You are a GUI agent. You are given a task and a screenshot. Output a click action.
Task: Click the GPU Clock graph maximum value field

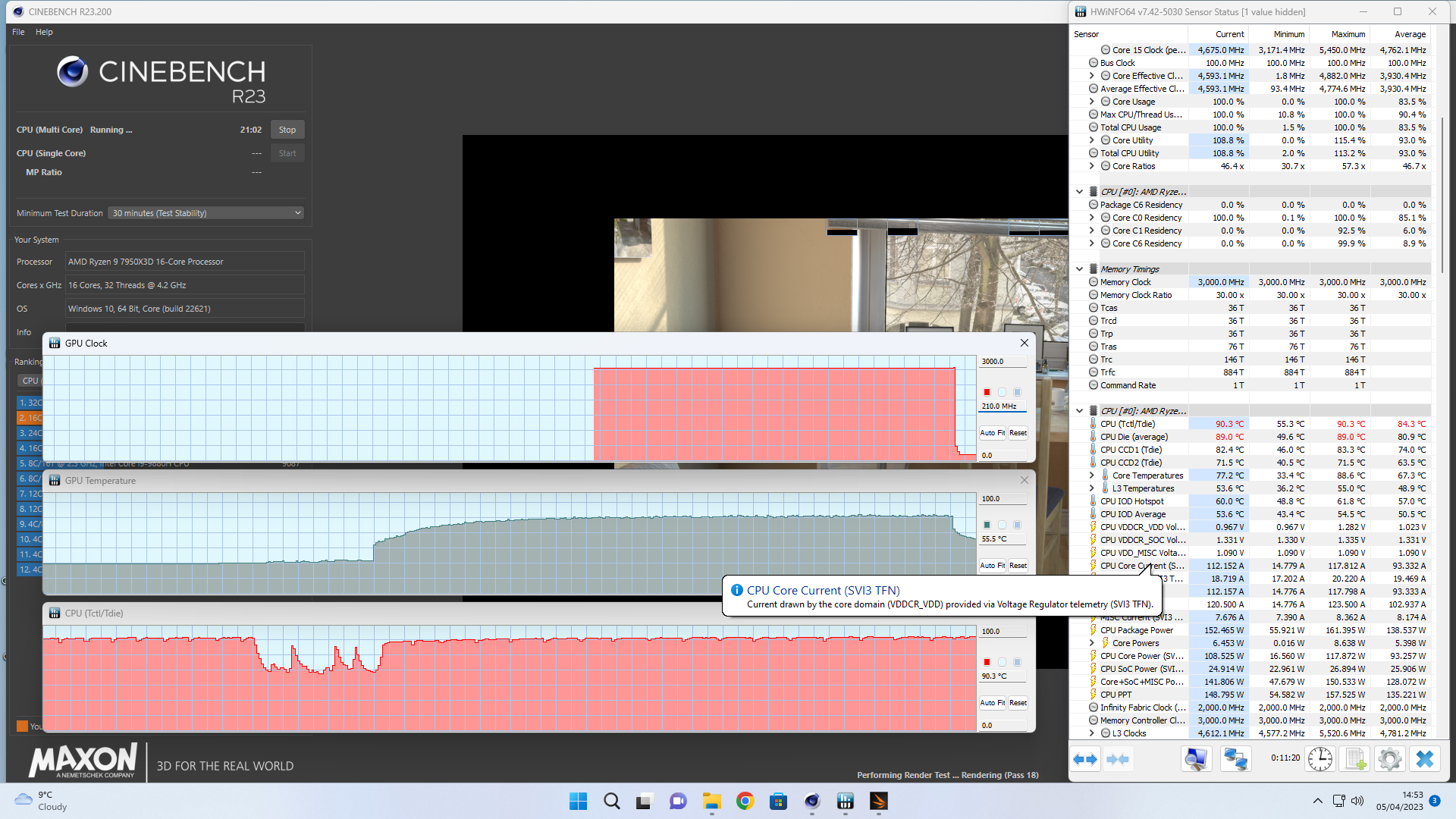pyautogui.click(x=1002, y=362)
